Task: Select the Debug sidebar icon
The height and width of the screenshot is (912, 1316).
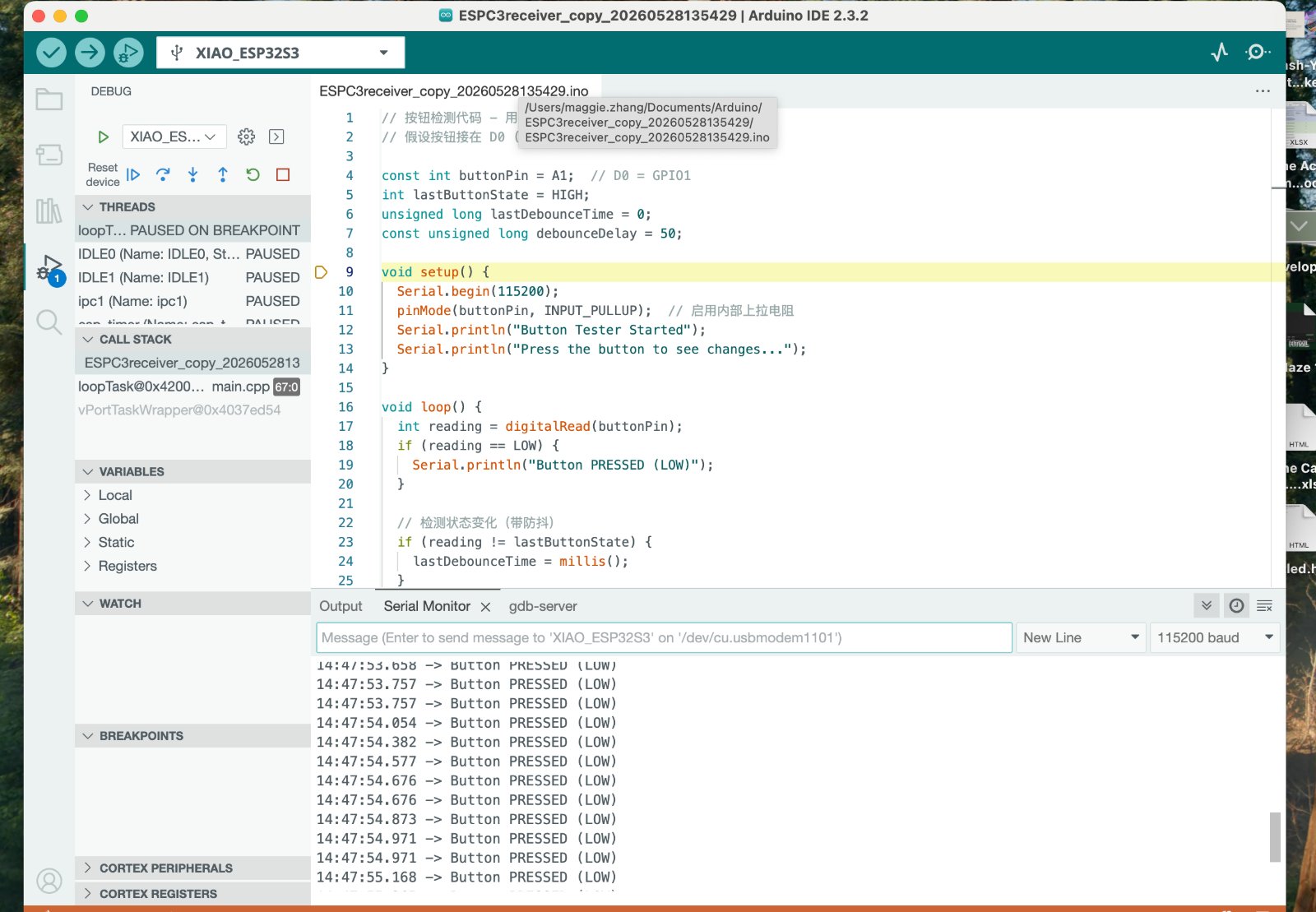Action: 49,268
